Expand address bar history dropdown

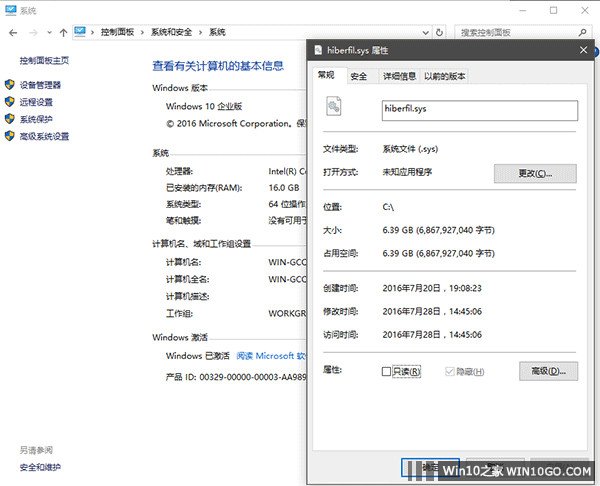[x=426, y=33]
